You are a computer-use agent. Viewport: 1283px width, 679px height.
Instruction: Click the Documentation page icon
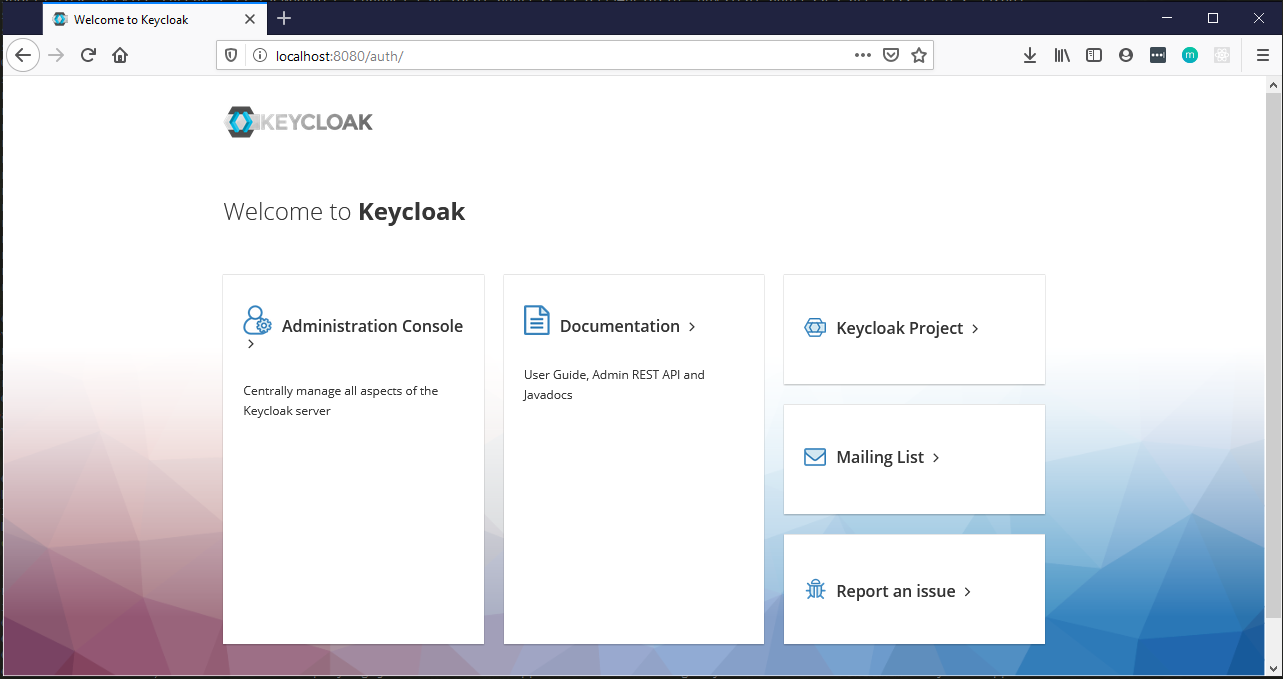click(537, 321)
